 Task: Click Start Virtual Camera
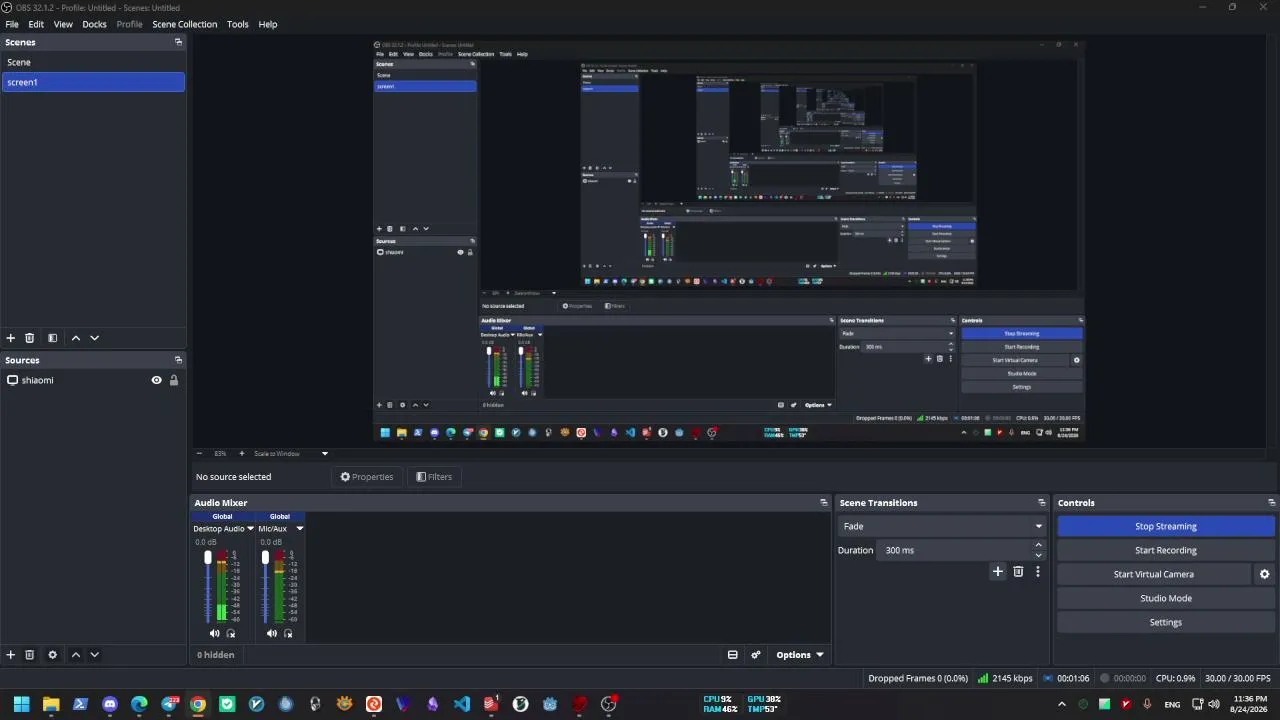click(1154, 574)
